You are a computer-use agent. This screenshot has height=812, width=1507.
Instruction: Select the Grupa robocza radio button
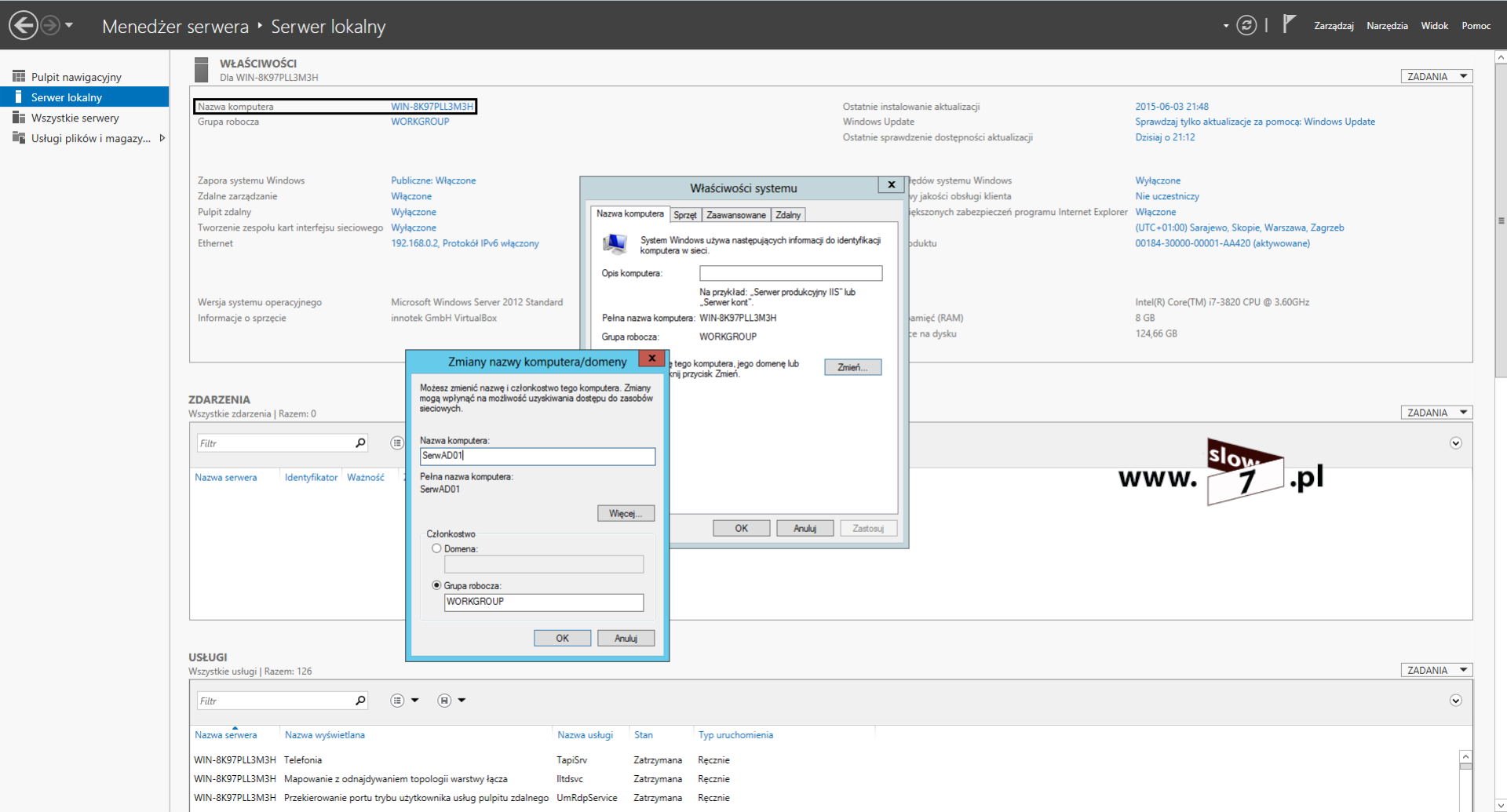pyautogui.click(x=436, y=586)
